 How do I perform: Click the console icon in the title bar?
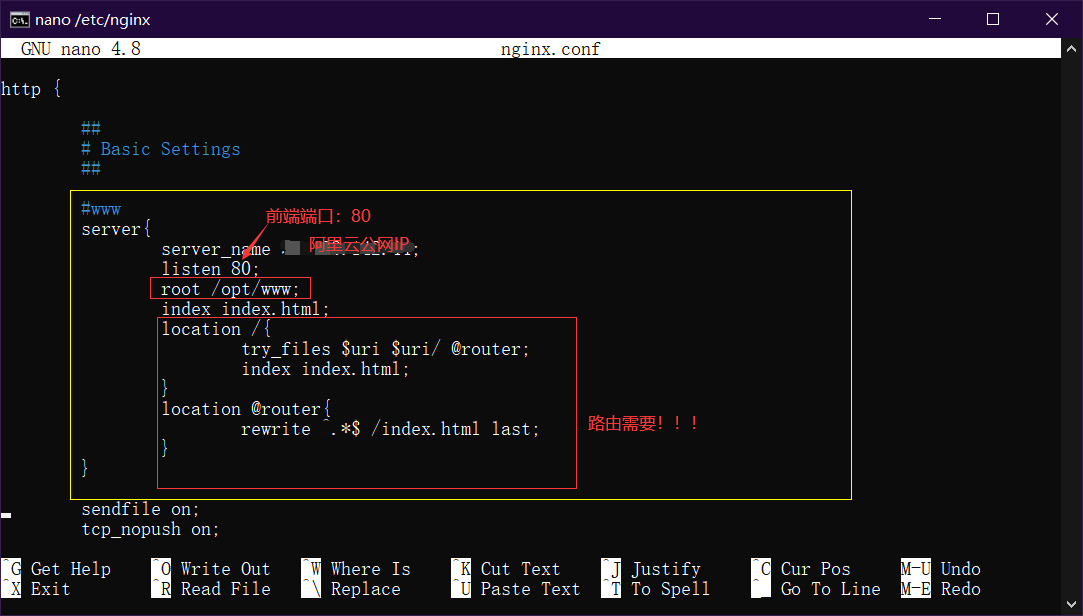(x=19, y=19)
